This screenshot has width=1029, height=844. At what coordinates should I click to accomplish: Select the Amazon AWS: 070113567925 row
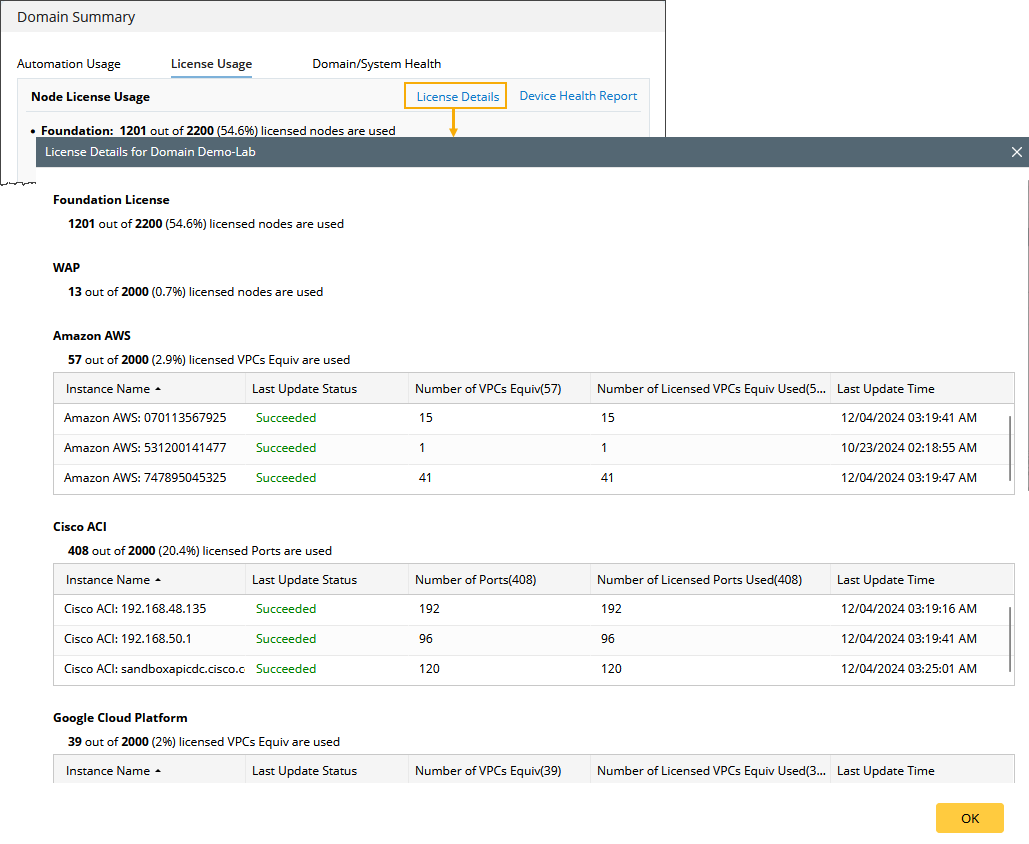[x=145, y=418]
